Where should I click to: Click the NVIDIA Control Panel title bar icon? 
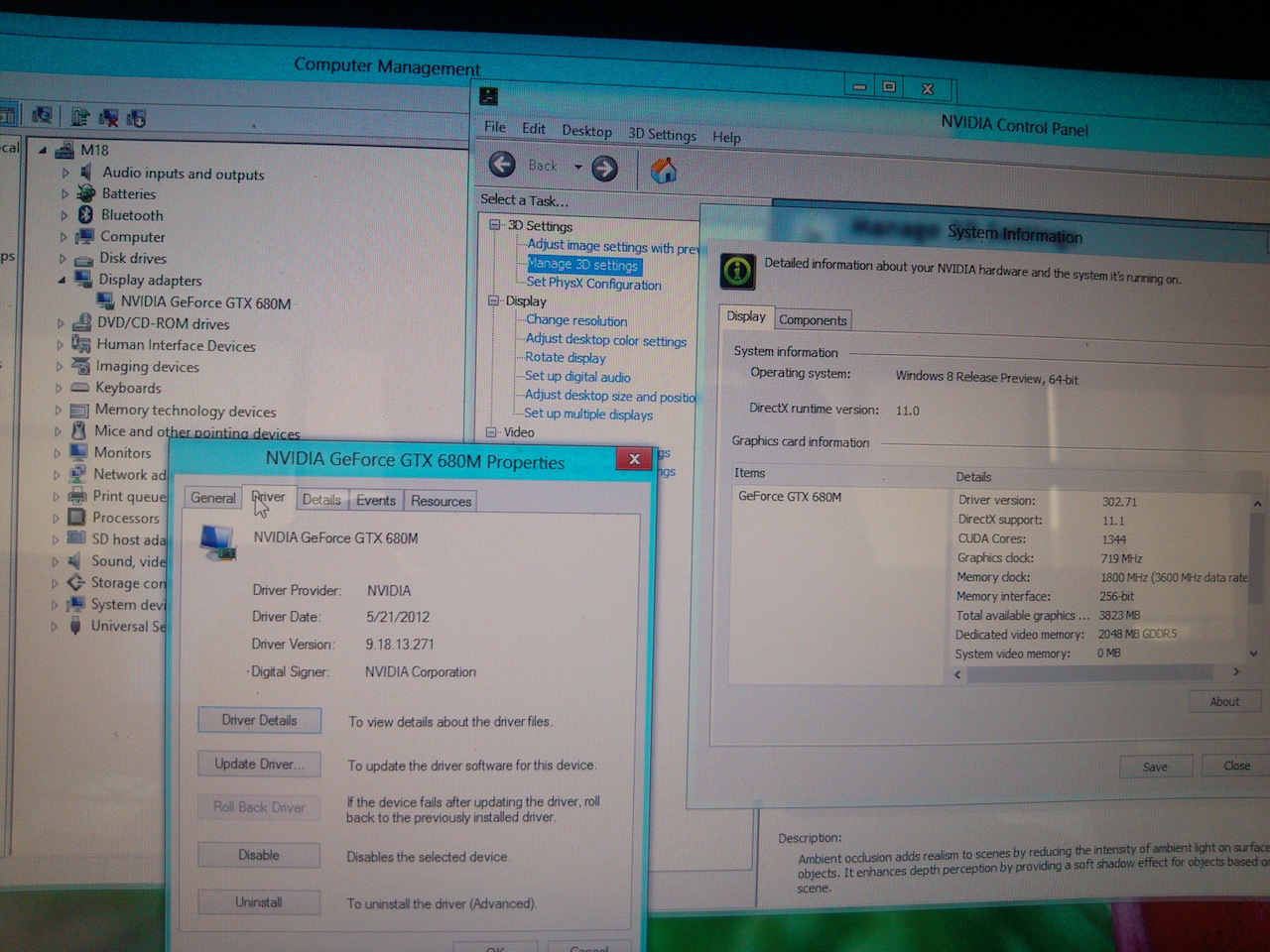pyautogui.click(x=488, y=96)
